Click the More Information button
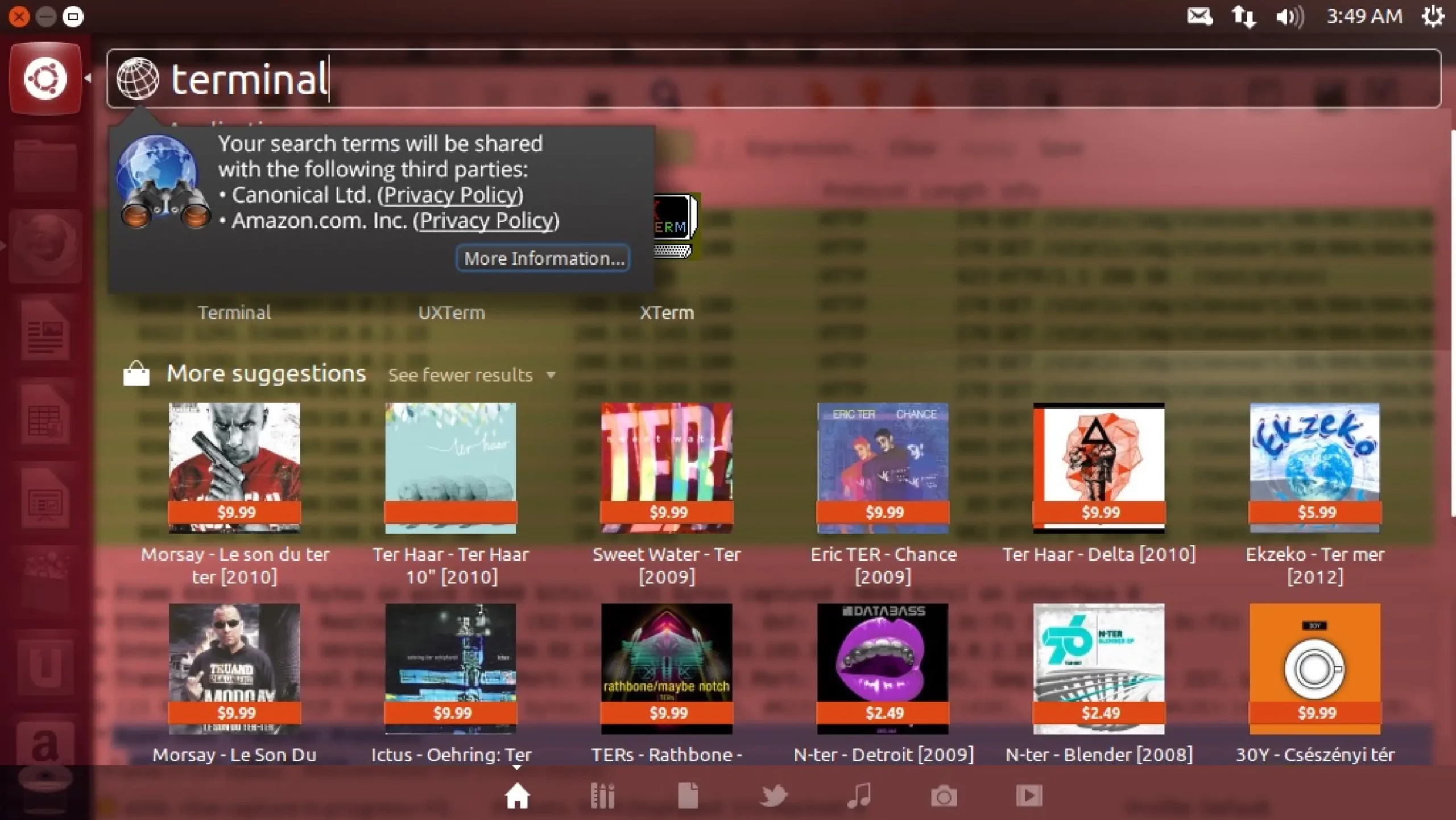This screenshot has height=820, width=1456. click(x=543, y=258)
